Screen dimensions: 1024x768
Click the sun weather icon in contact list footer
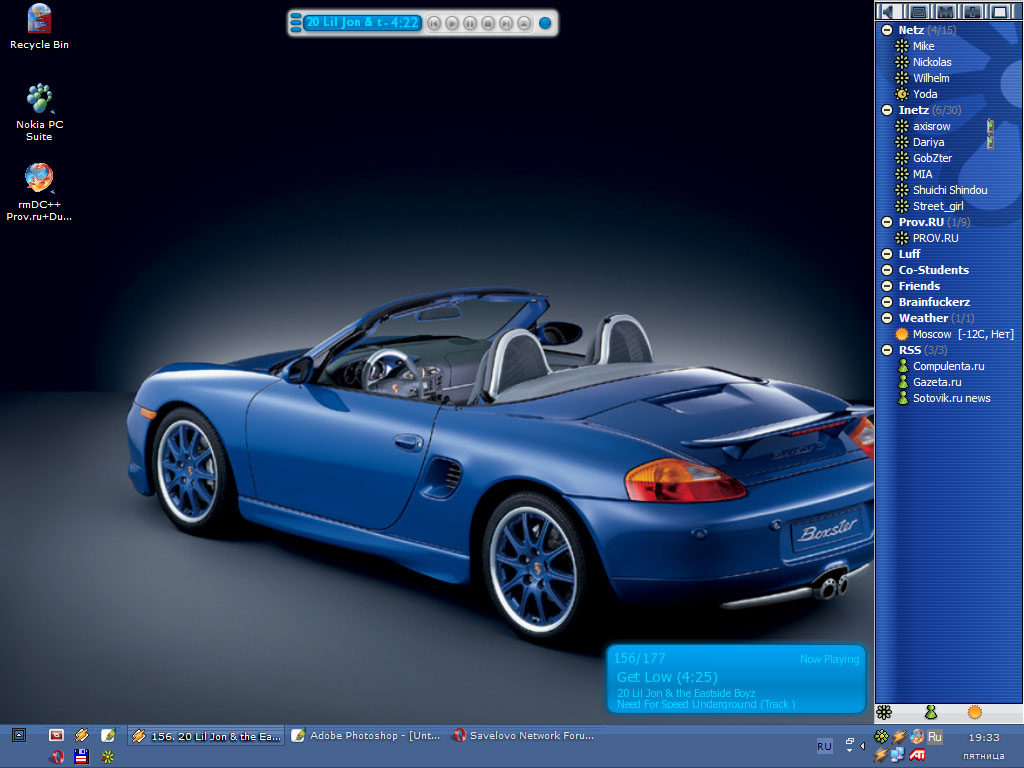point(974,712)
